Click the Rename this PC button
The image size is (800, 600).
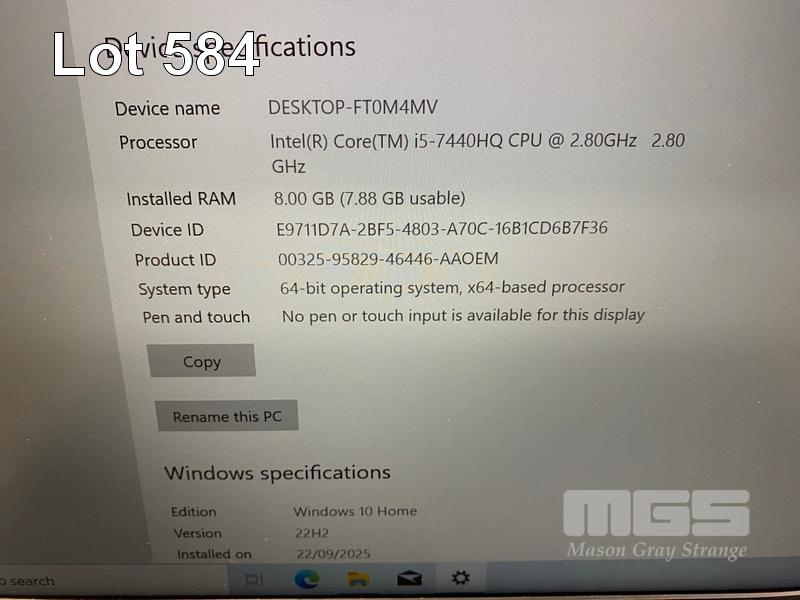coord(227,416)
